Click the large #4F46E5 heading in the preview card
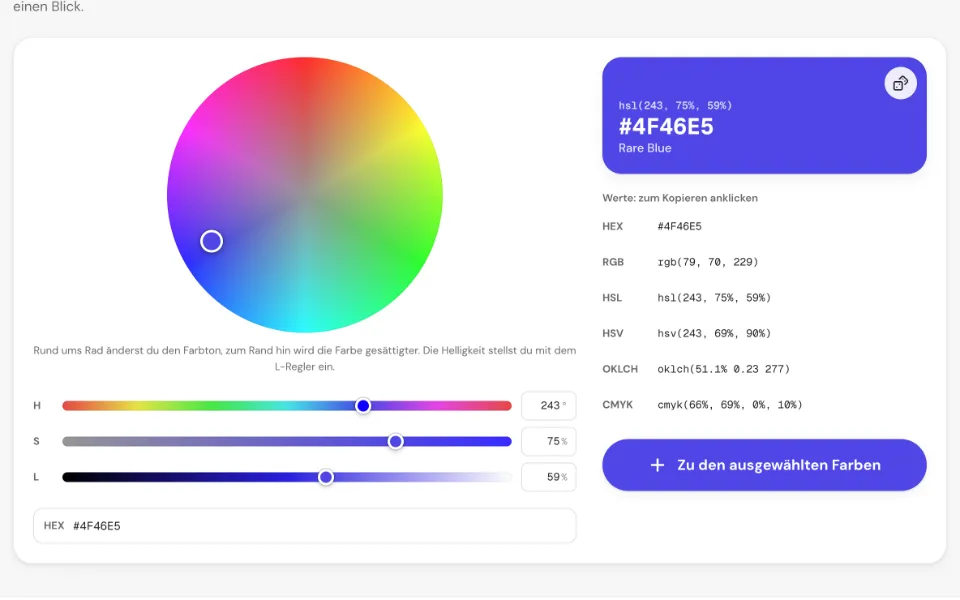This screenshot has width=960, height=600. (x=666, y=127)
